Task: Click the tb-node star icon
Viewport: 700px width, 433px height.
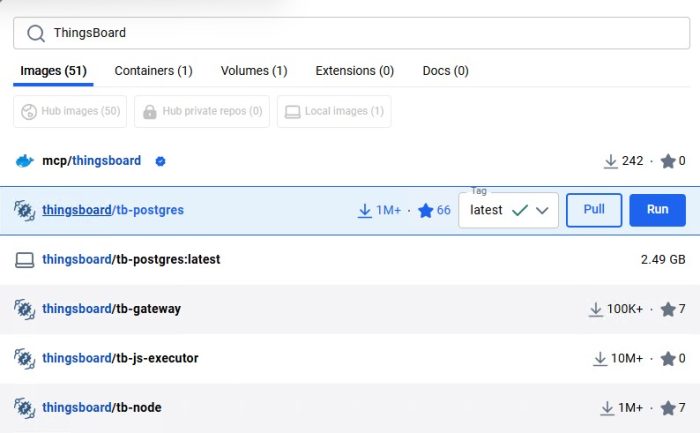Action: (667, 408)
